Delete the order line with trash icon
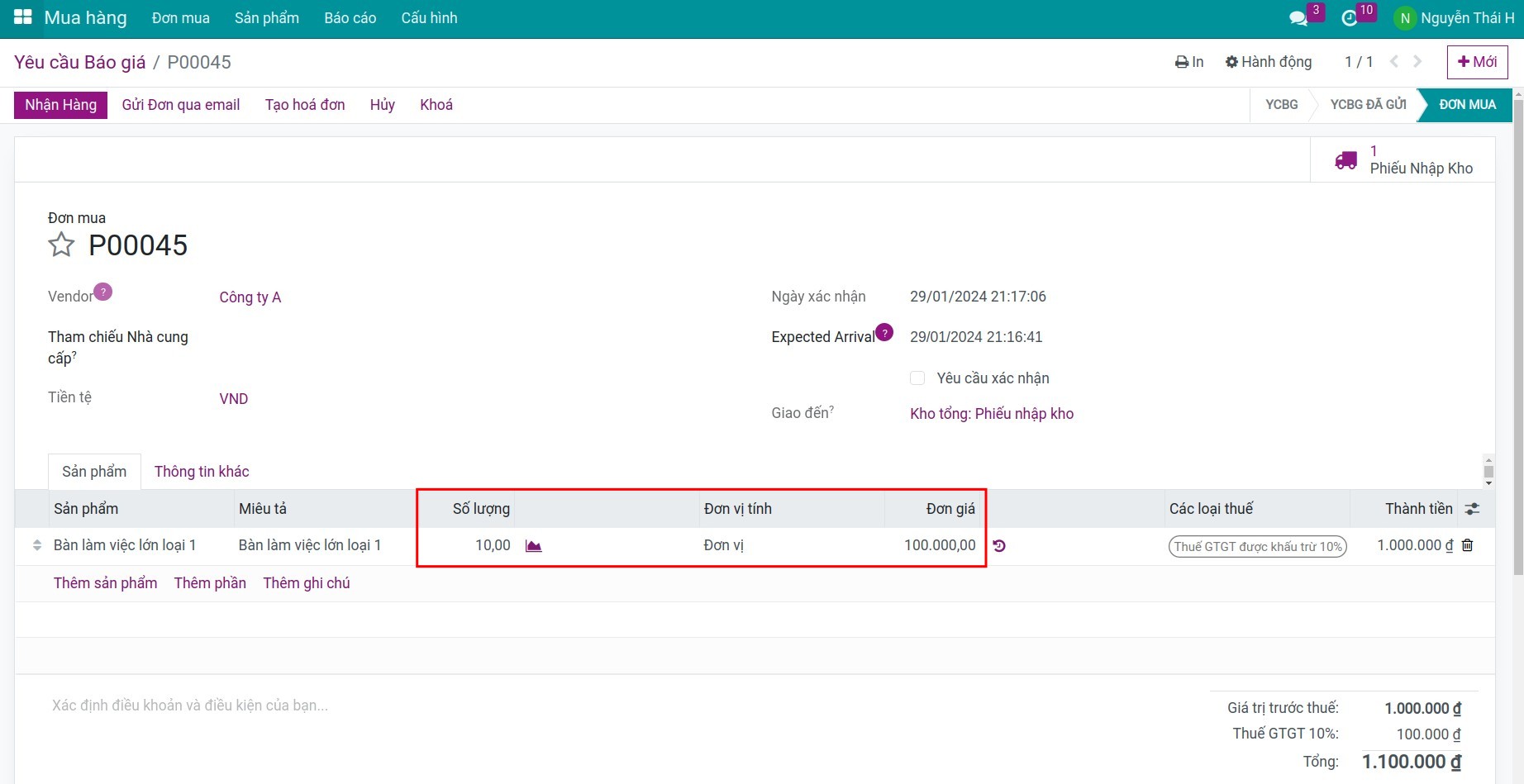The image size is (1524, 784). coord(1468,545)
